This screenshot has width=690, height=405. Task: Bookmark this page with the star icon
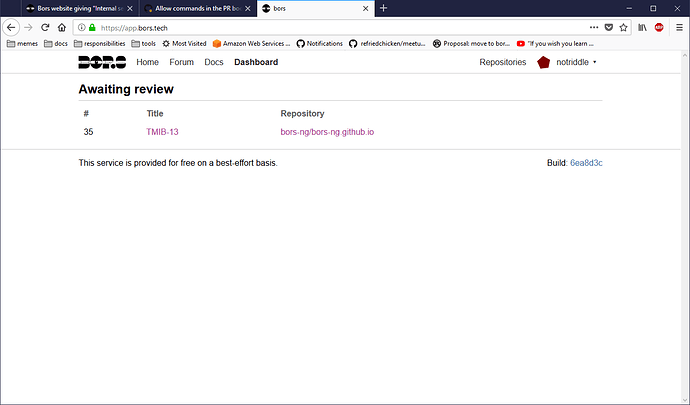point(623,27)
